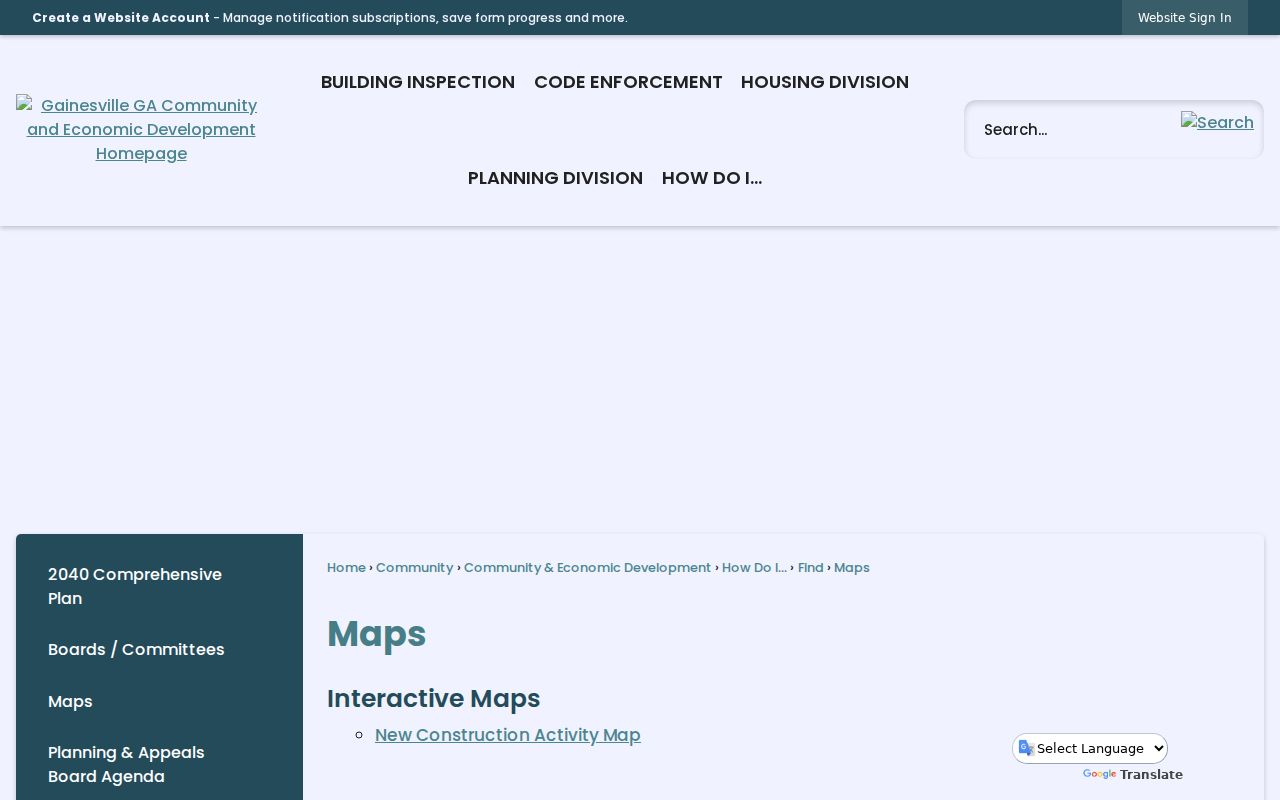Screen dimensions: 1280x800
Task: Click the Interactive Maps subheading
Action: click(433, 698)
